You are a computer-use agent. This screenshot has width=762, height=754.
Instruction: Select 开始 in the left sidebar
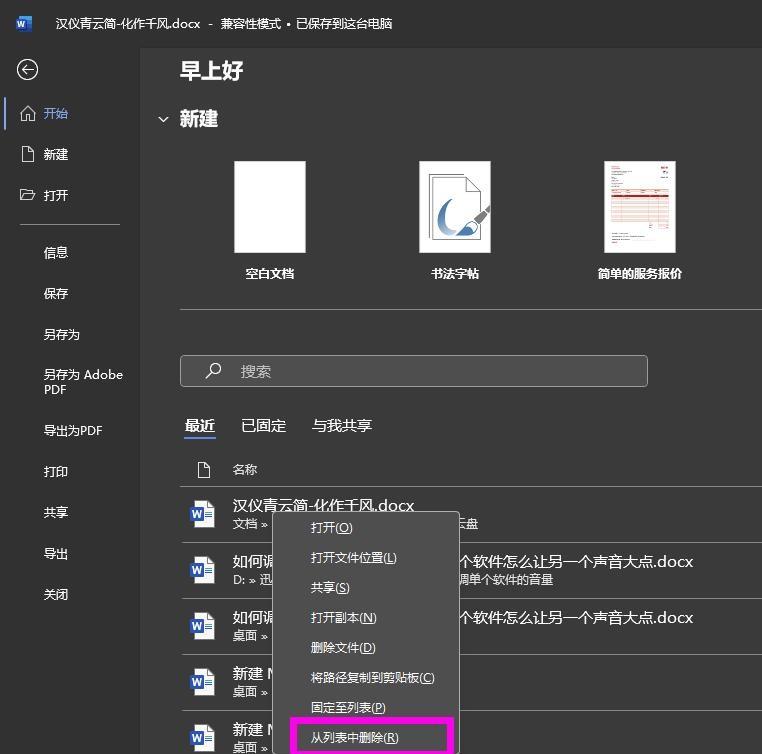(x=55, y=113)
